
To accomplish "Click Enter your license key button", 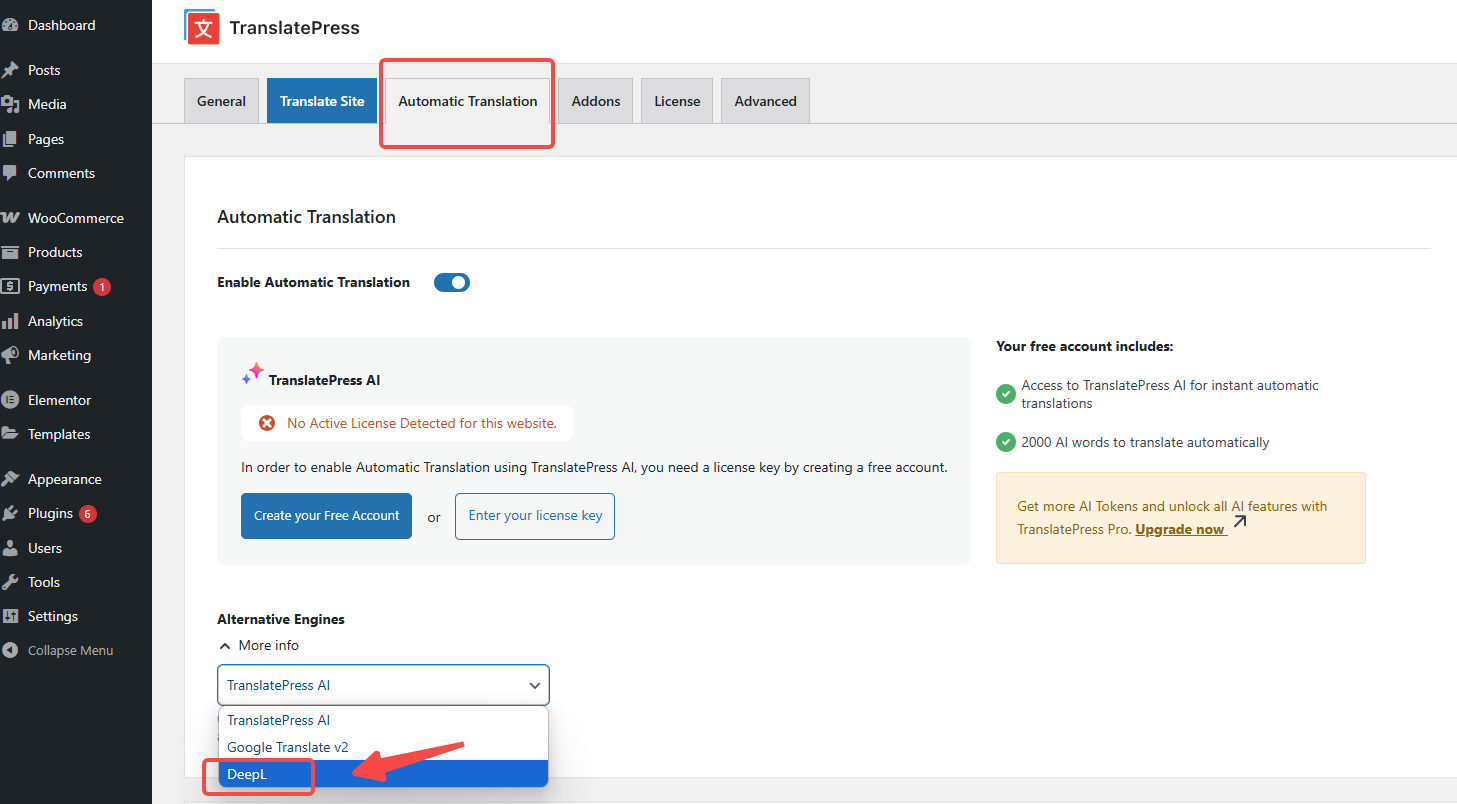I will click(x=535, y=516).
